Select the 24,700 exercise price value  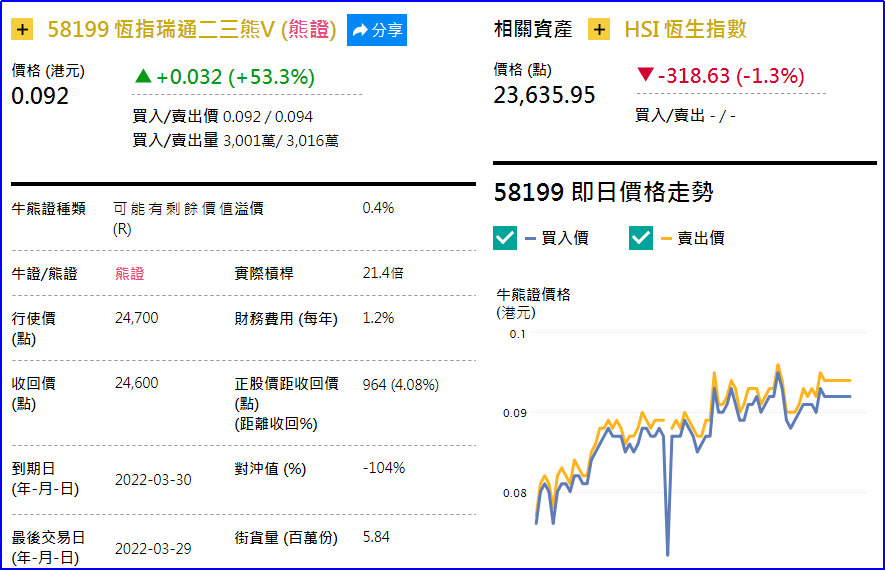(x=137, y=318)
